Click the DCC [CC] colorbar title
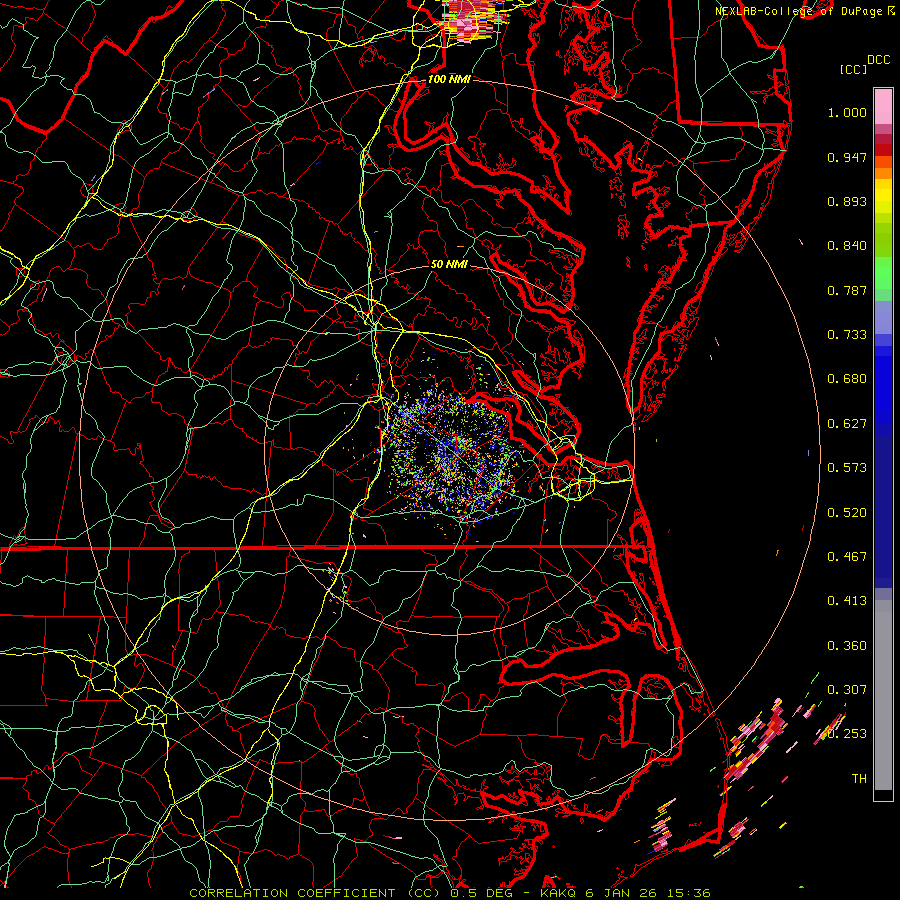The image size is (900, 900). point(864,65)
